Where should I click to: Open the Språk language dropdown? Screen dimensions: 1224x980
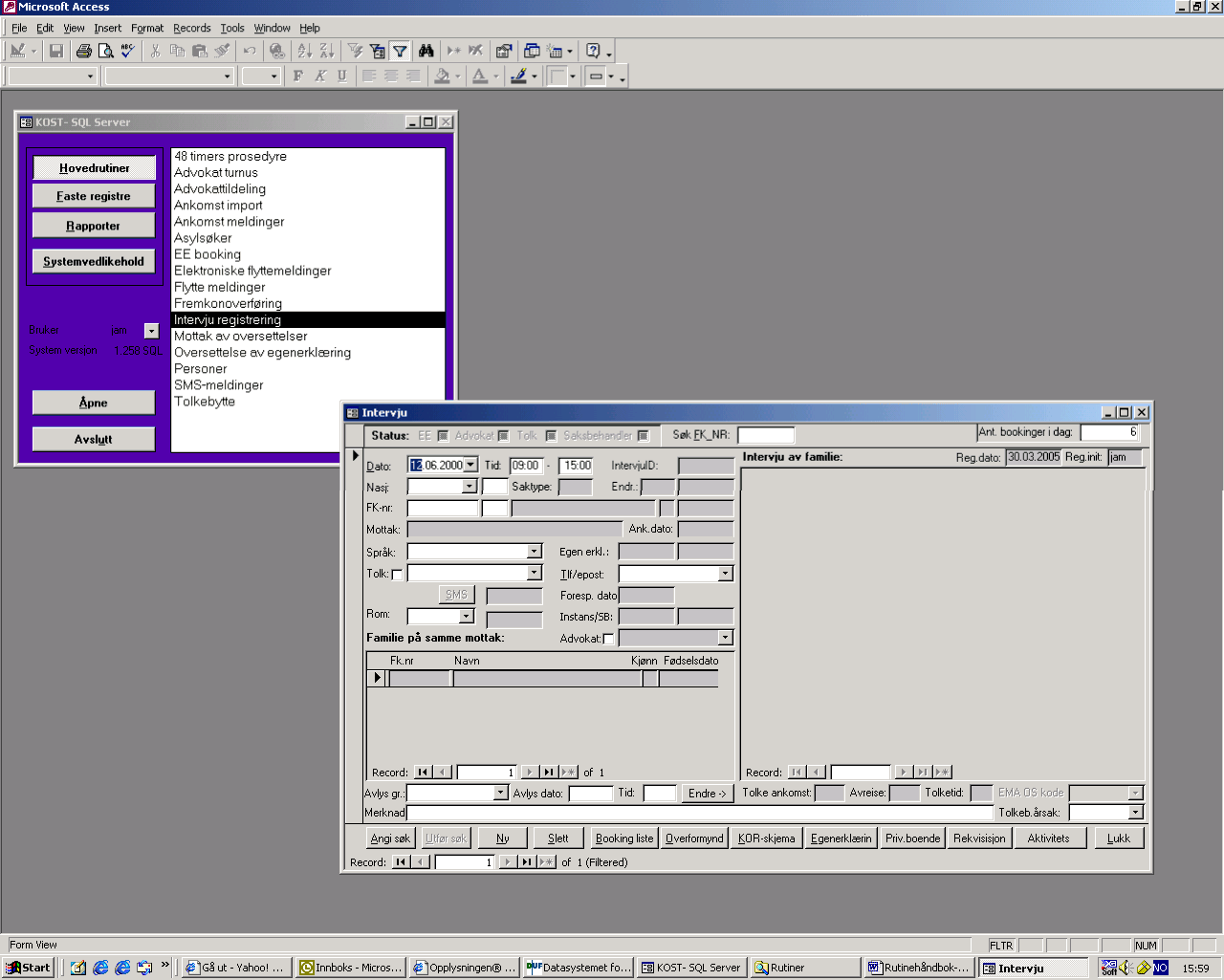(x=535, y=552)
